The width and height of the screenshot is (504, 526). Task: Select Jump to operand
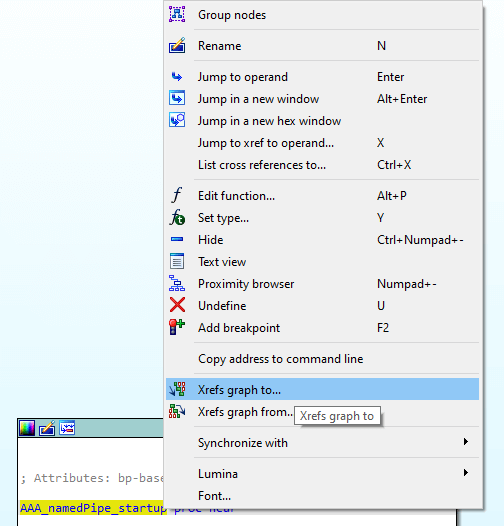pos(322,77)
